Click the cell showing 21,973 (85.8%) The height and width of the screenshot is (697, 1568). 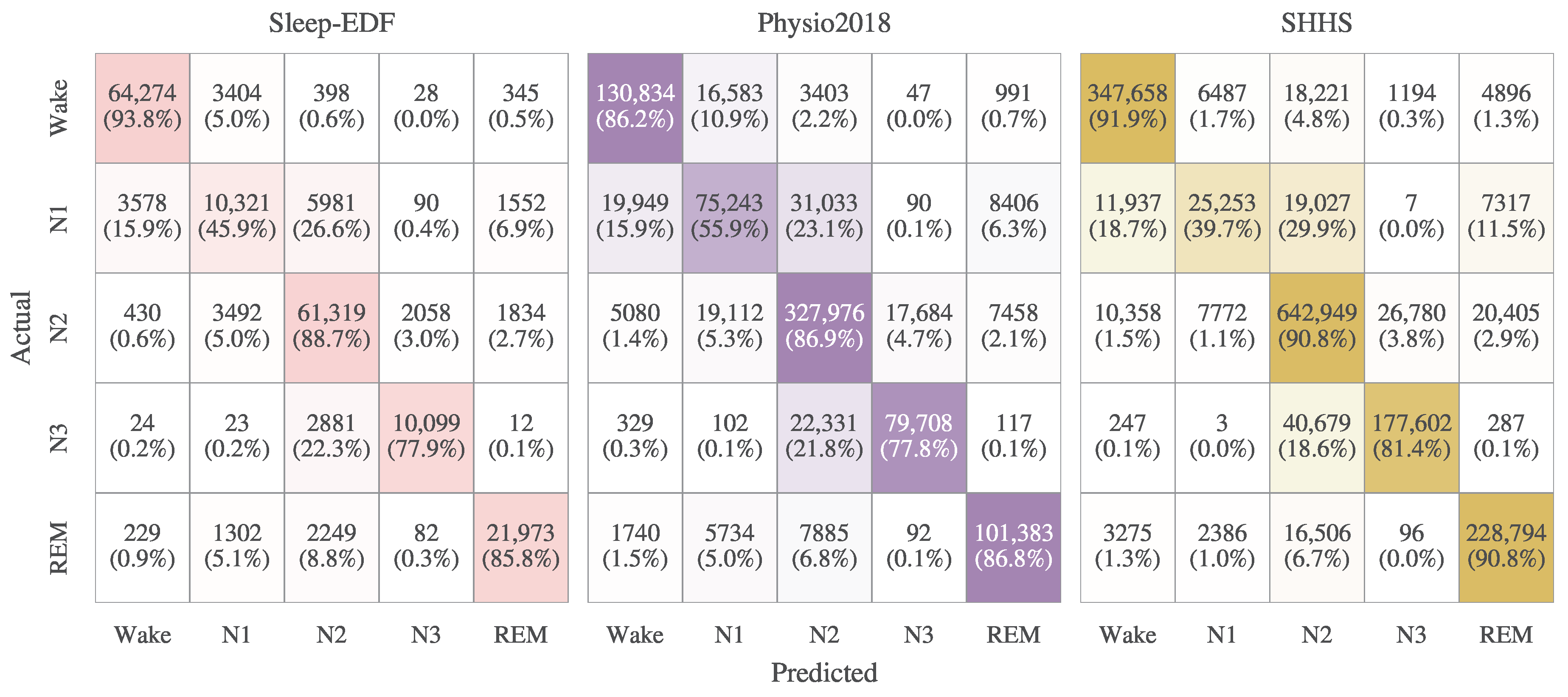[x=521, y=547]
